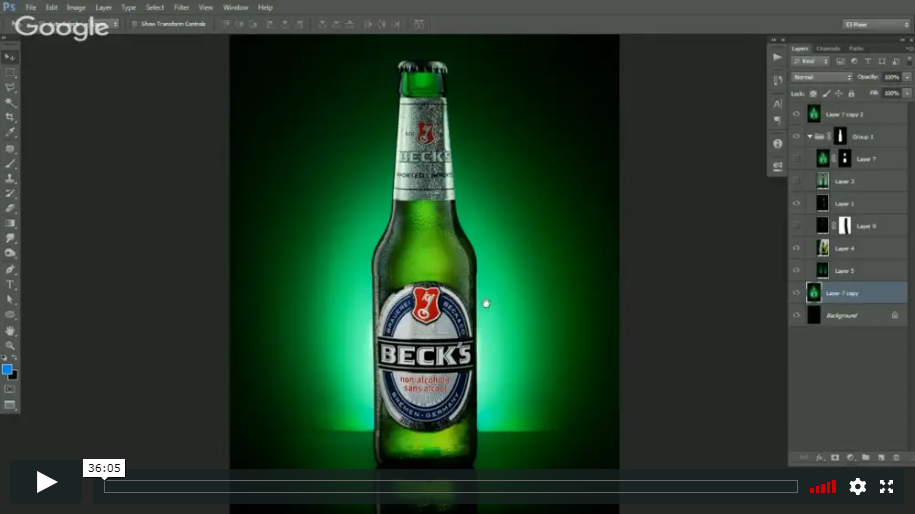The image size is (915, 514).
Task: Select the Hand tool
Action: 10,331
